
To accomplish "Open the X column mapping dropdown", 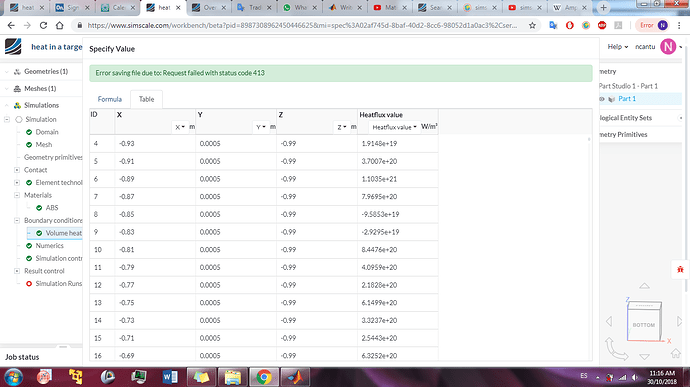I will 180,127.
